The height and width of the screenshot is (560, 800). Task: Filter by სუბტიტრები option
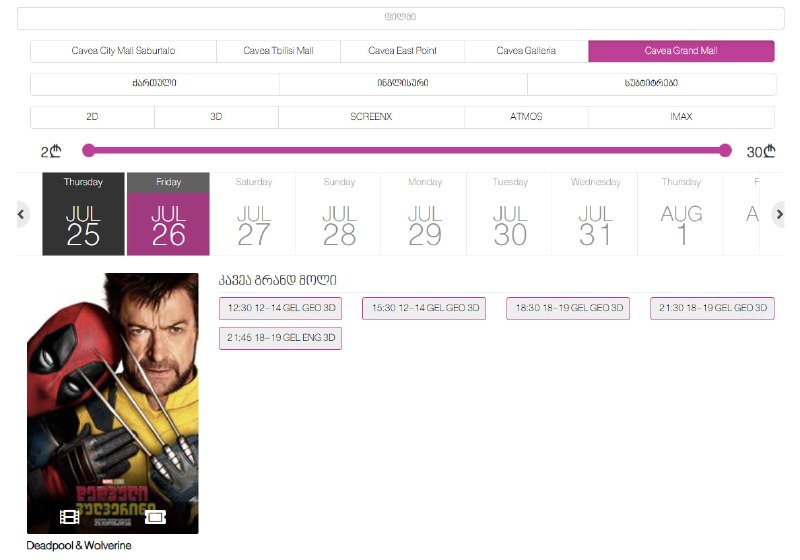click(x=652, y=84)
